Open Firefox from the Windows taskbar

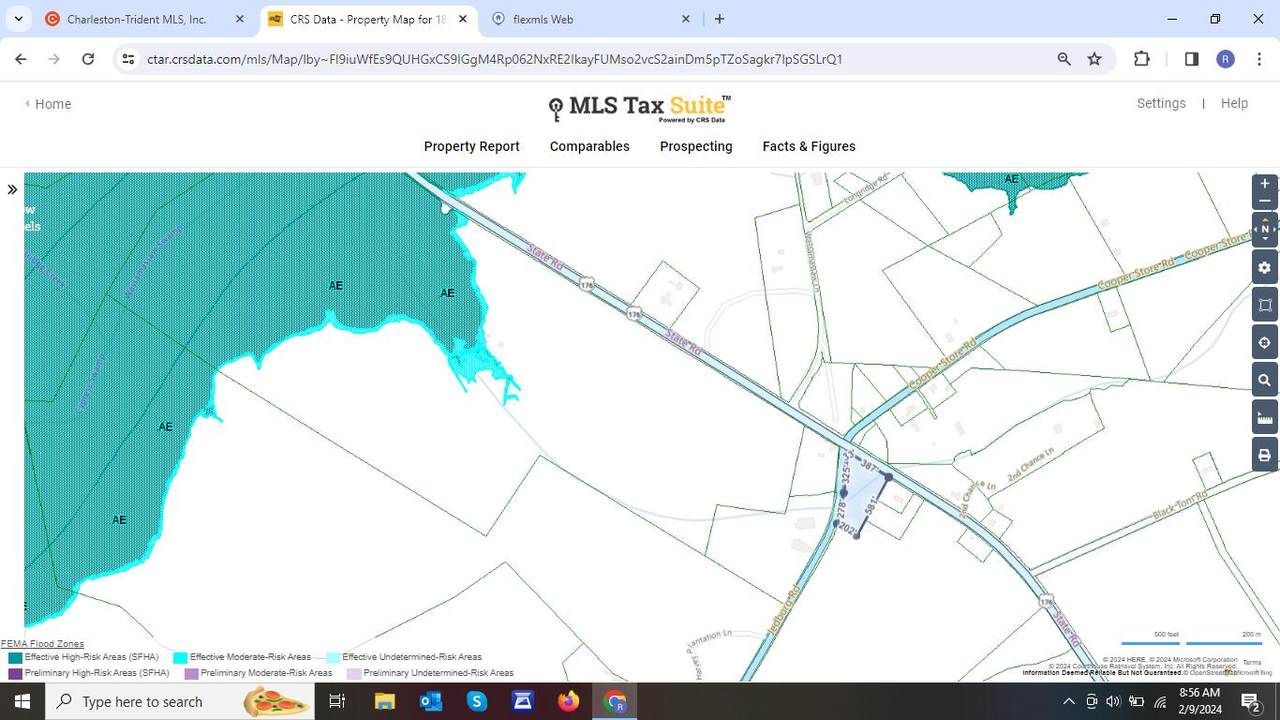coord(569,701)
